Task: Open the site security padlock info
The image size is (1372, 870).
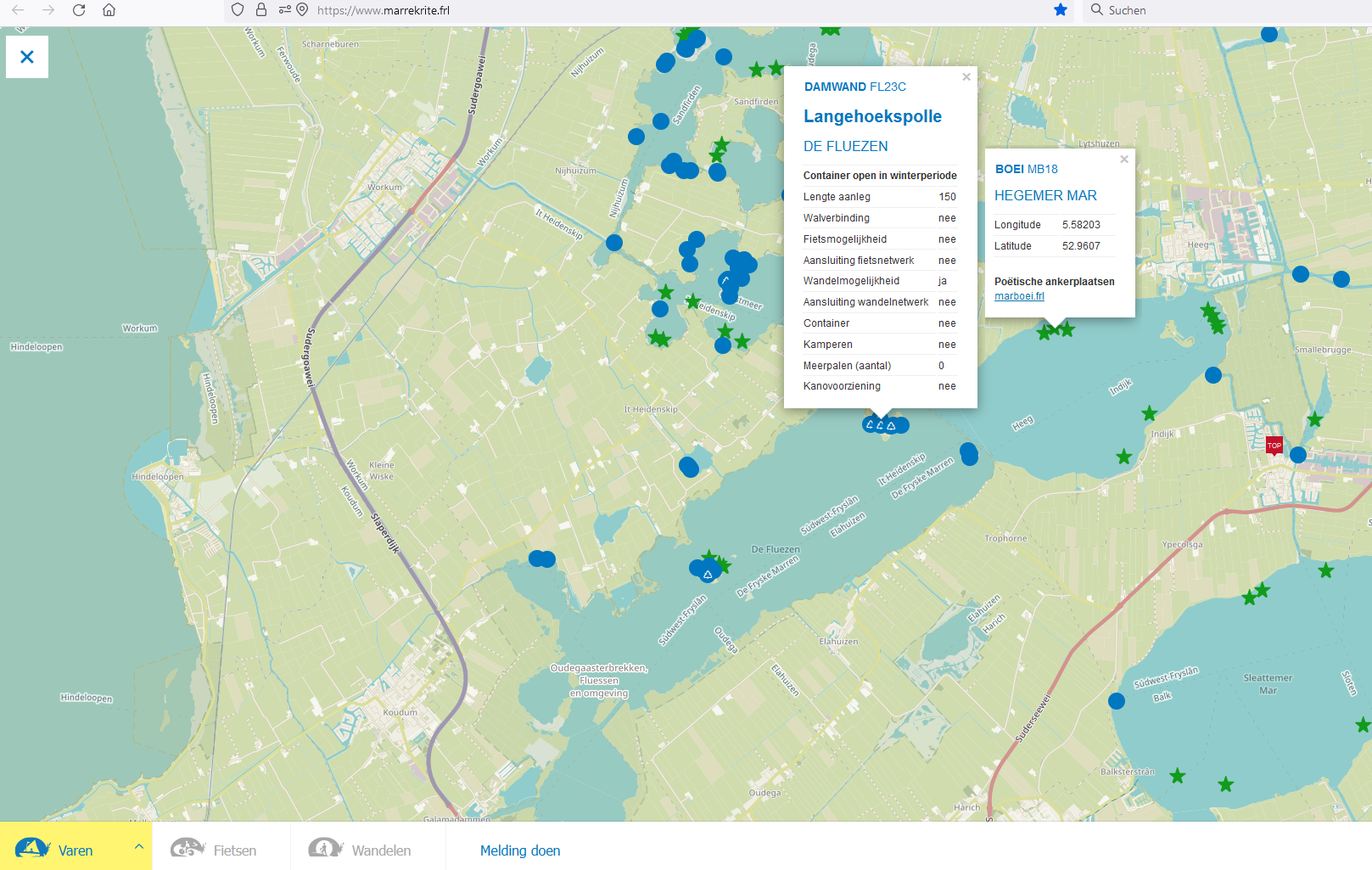Action: point(261,10)
